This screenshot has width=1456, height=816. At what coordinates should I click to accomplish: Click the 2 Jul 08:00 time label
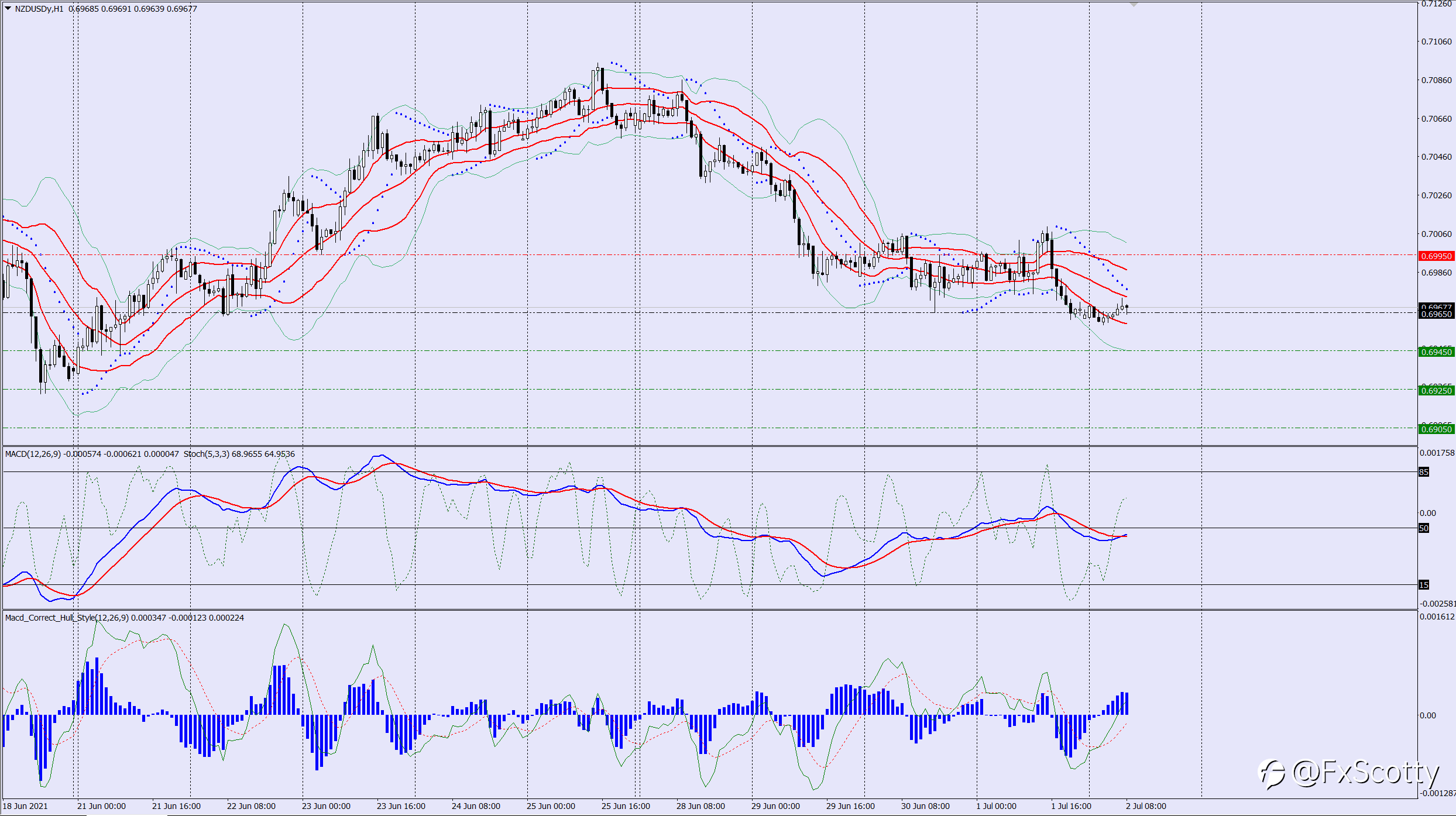coord(1146,806)
